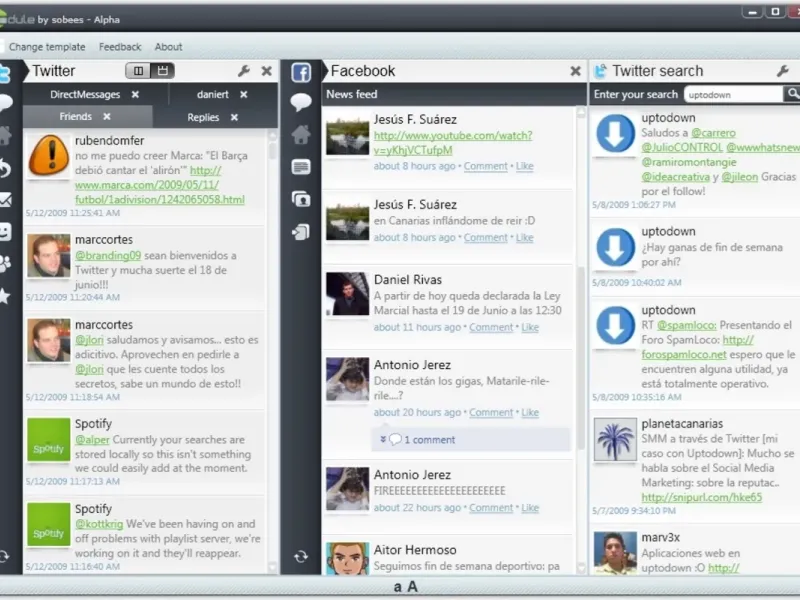Close the Facebook panel with its X

pyautogui.click(x=575, y=71)
